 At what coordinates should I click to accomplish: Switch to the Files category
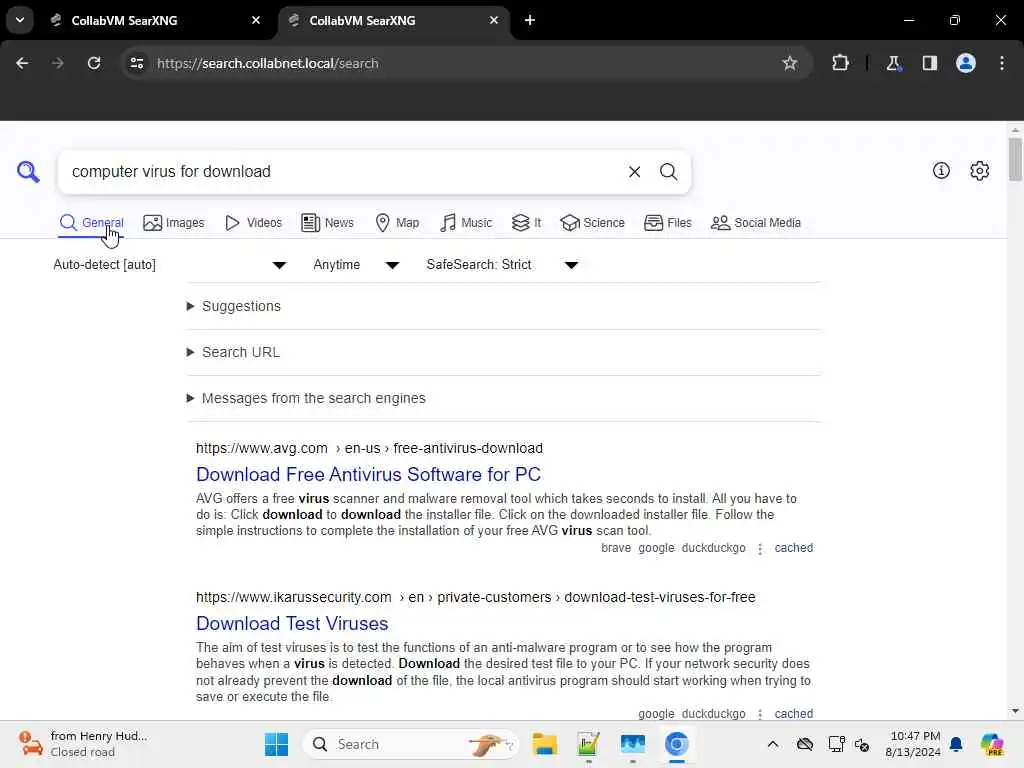coord(667,223)
